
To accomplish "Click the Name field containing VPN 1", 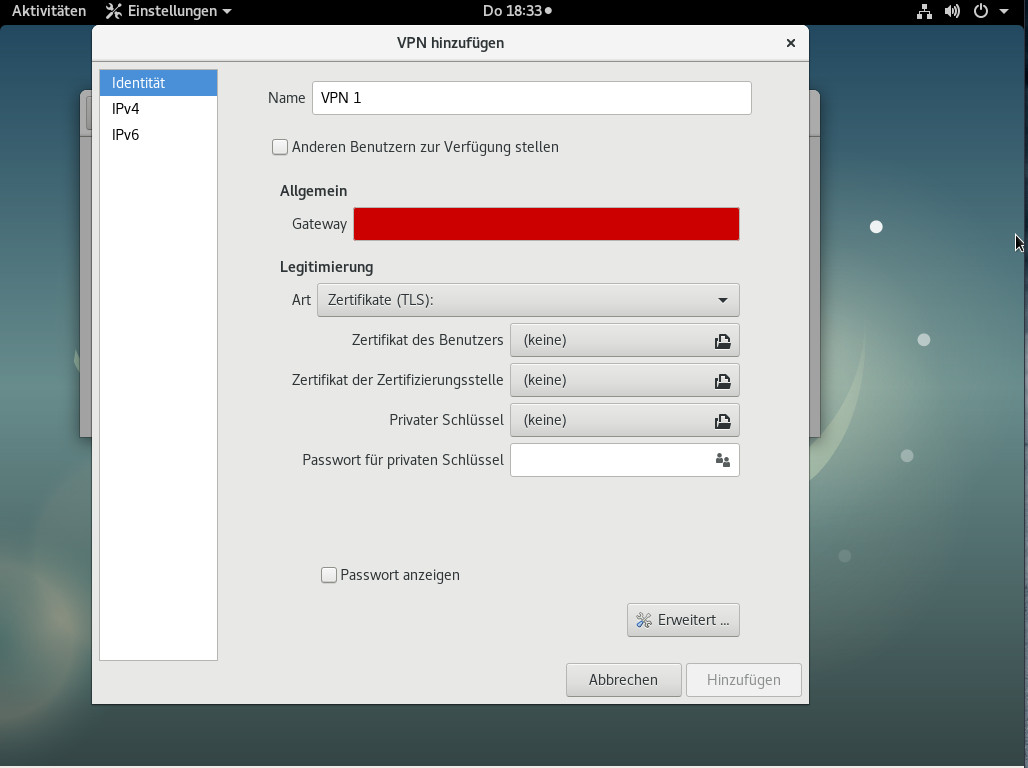I will 532,98.
